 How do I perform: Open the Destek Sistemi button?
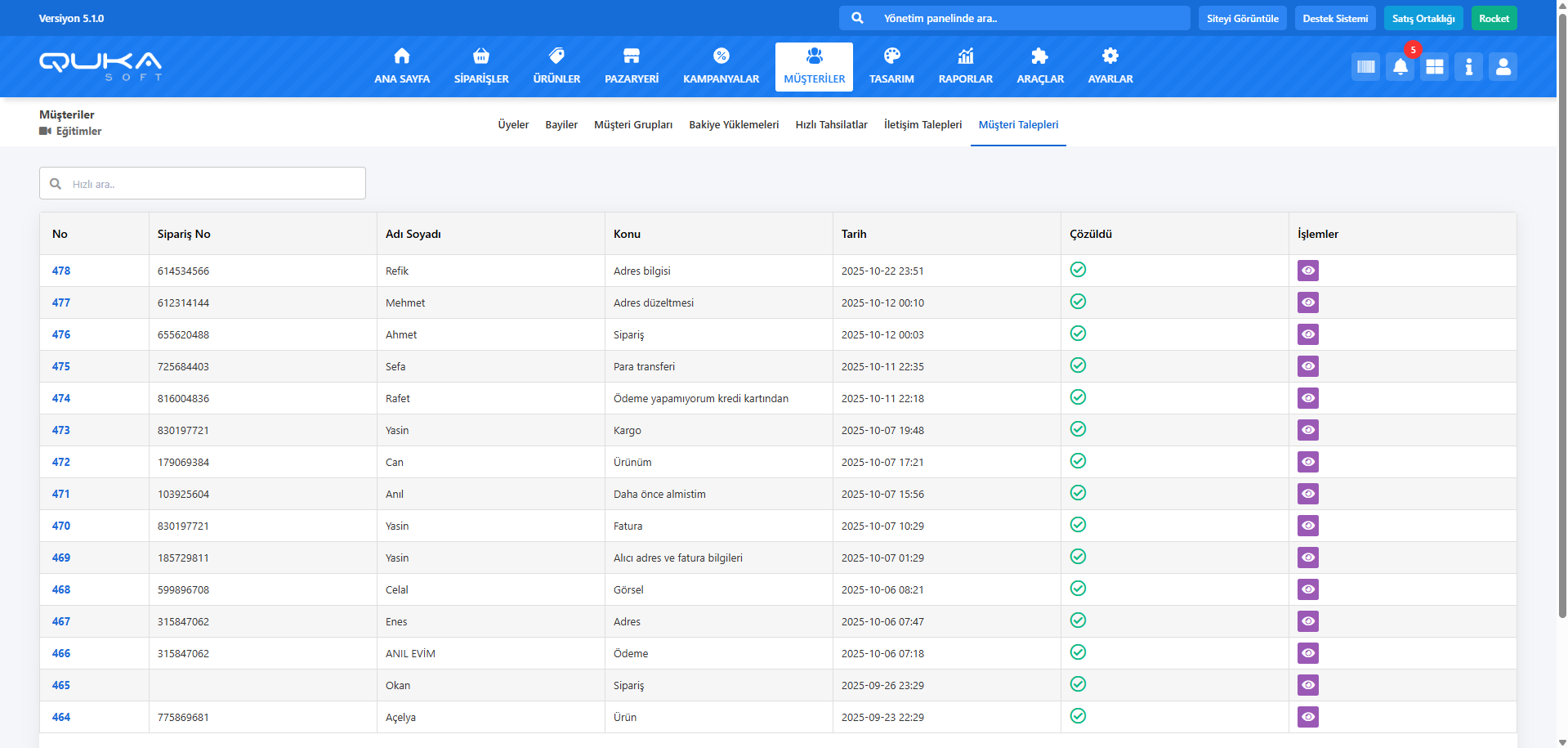point(1334,18)
